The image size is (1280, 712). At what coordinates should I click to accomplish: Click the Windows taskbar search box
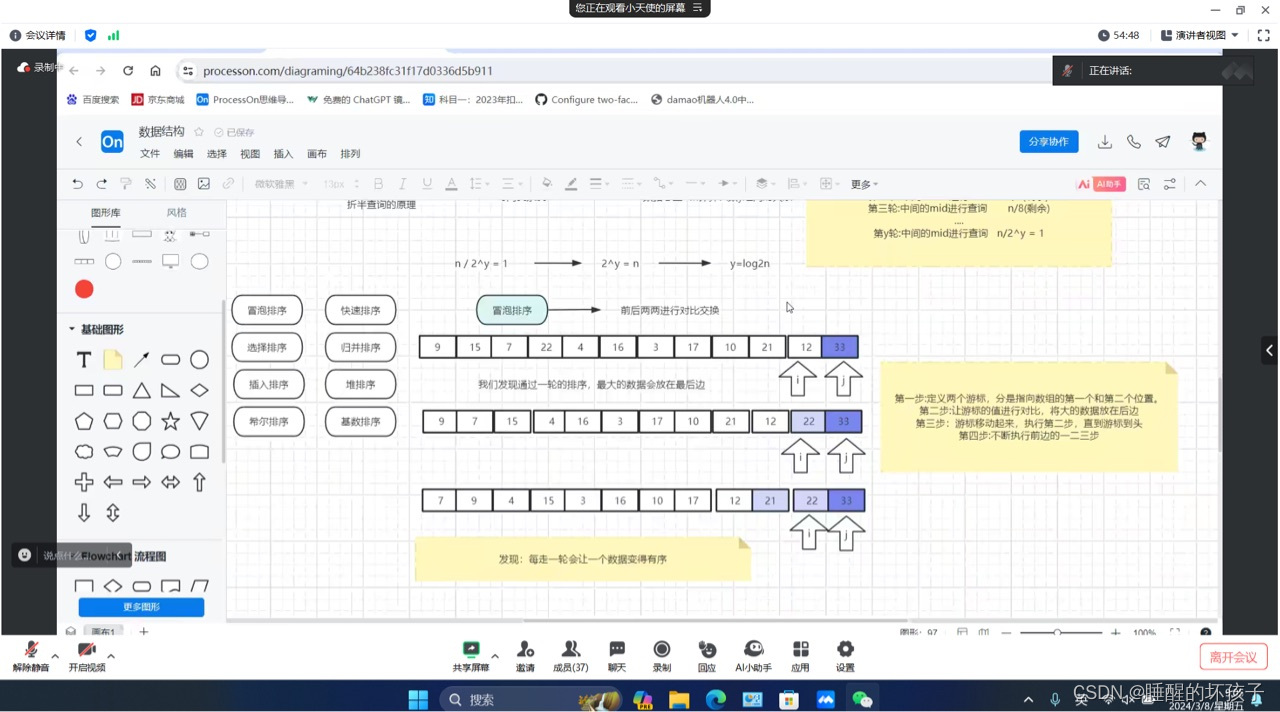coord(530,700)
